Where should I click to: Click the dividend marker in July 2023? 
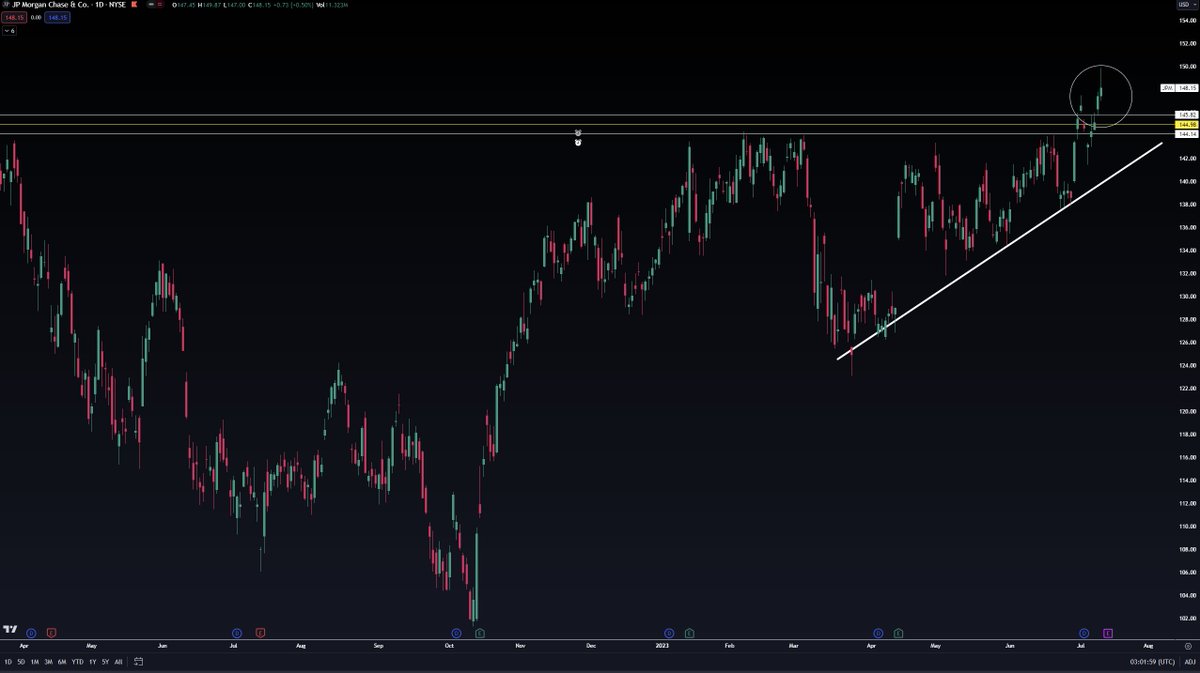click(1084, 633)
